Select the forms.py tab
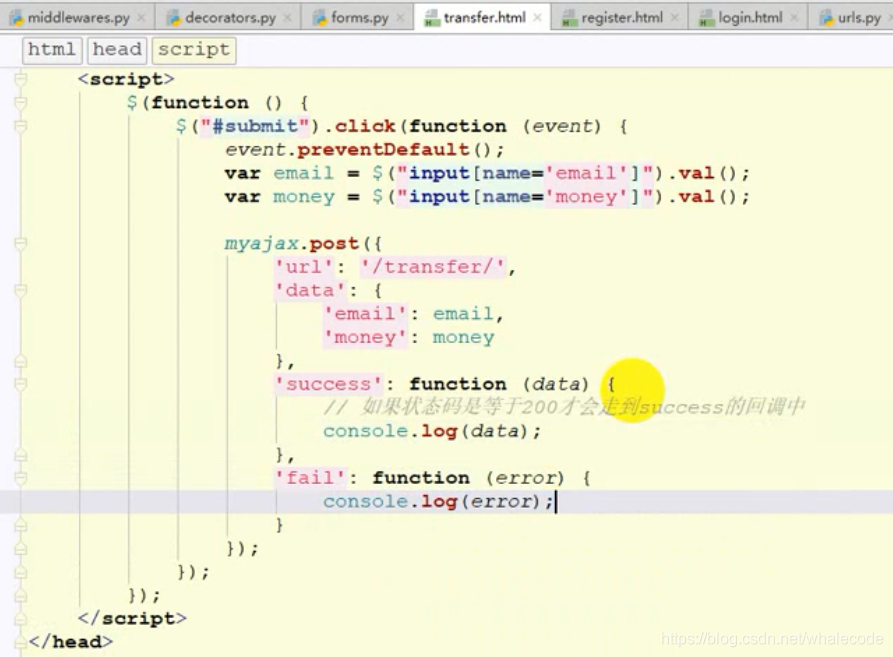Viewport: 893px width, 657px height. (x=359, y=18)
